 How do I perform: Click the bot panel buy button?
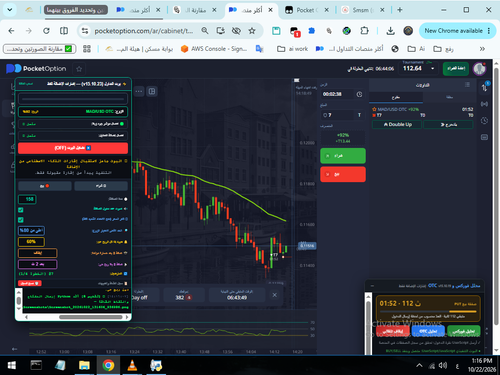(x=101, y=186)
